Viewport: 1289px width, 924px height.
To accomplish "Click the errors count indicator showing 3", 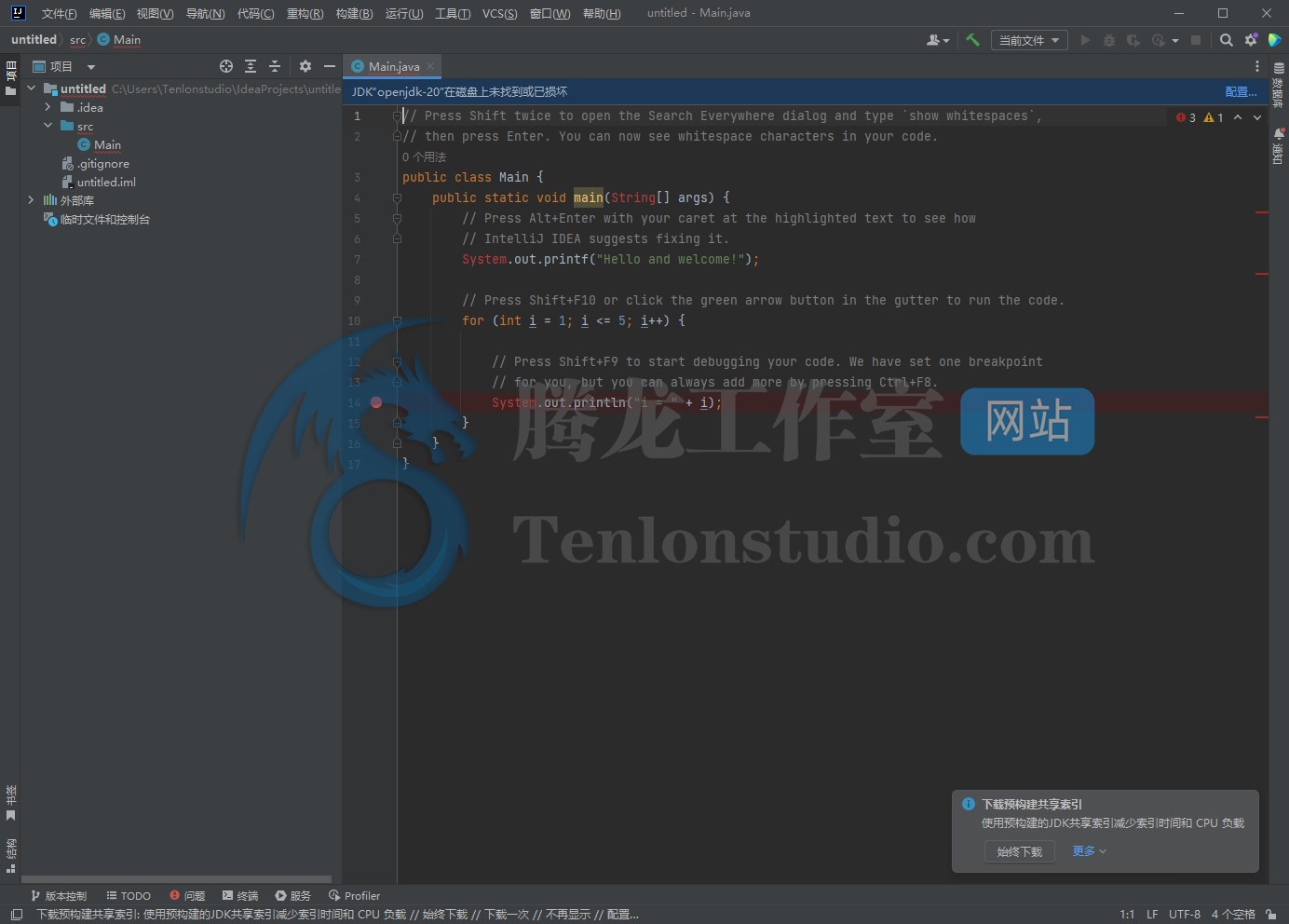I will [1186, 117].
